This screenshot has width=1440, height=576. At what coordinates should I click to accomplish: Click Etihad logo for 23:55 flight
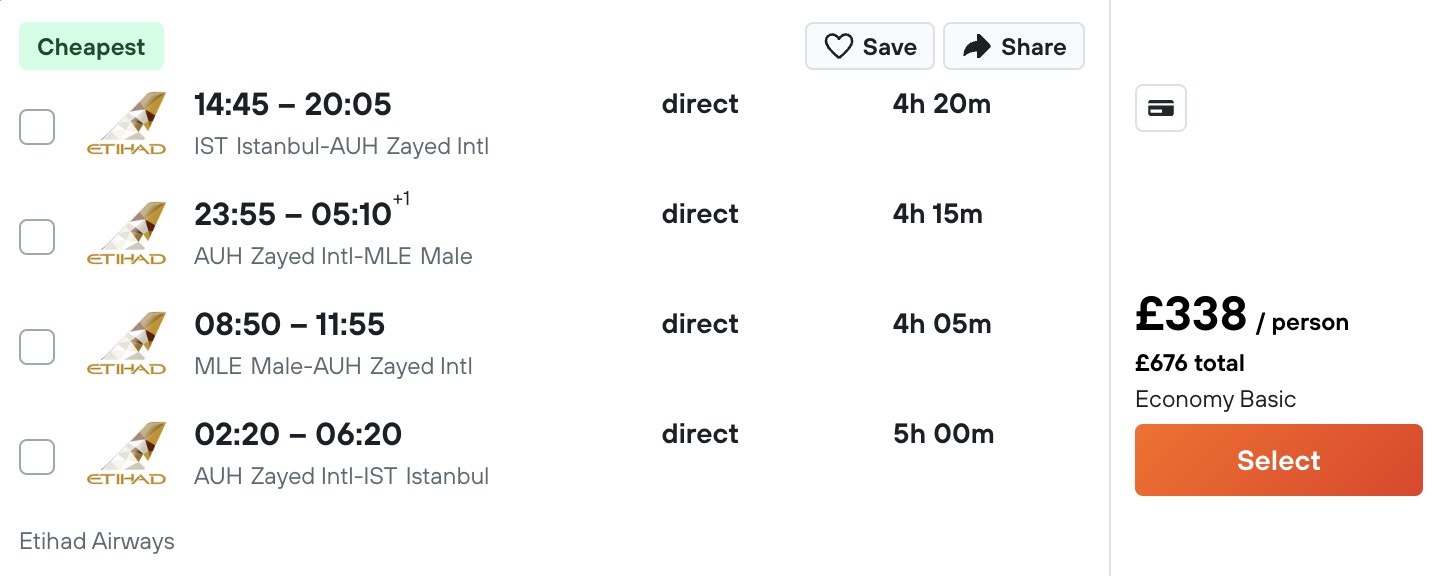(126, 234)
